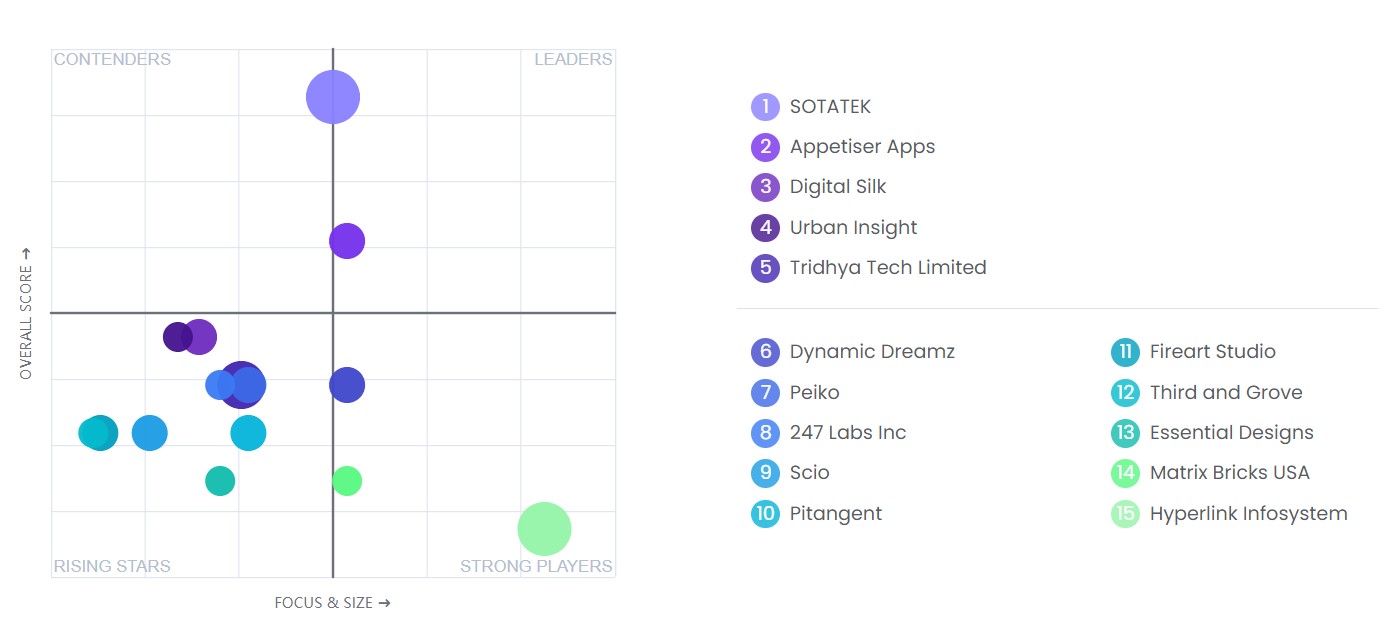Open the 247 Labs Inc link
Viewport: 1379px width, 631px height.
(x=848, y=433)
